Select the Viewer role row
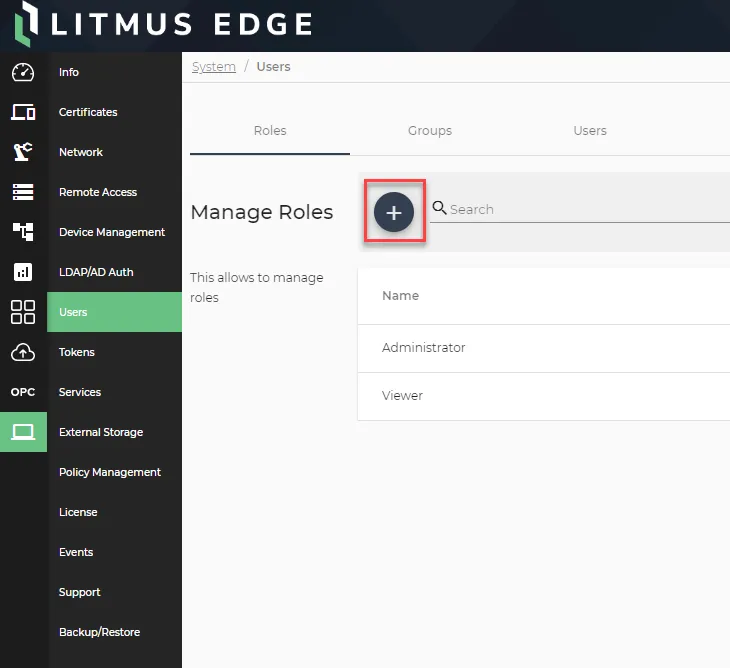Image resolution: width=730 pixels, height=668 pixels. pos(544,396)
